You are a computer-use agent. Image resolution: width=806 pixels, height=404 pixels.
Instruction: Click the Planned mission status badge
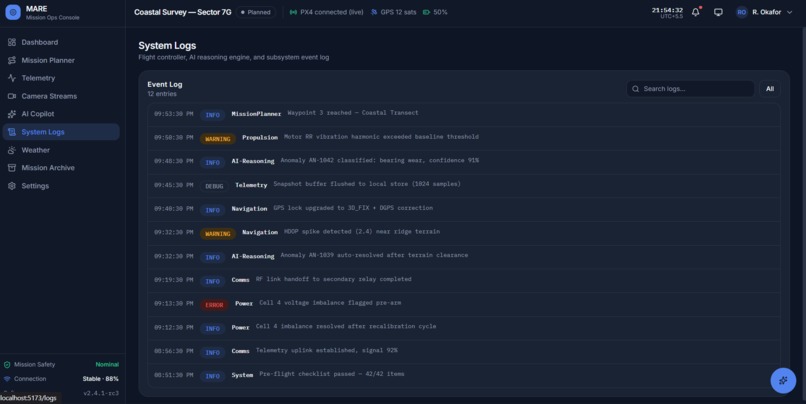pos(255,12)
